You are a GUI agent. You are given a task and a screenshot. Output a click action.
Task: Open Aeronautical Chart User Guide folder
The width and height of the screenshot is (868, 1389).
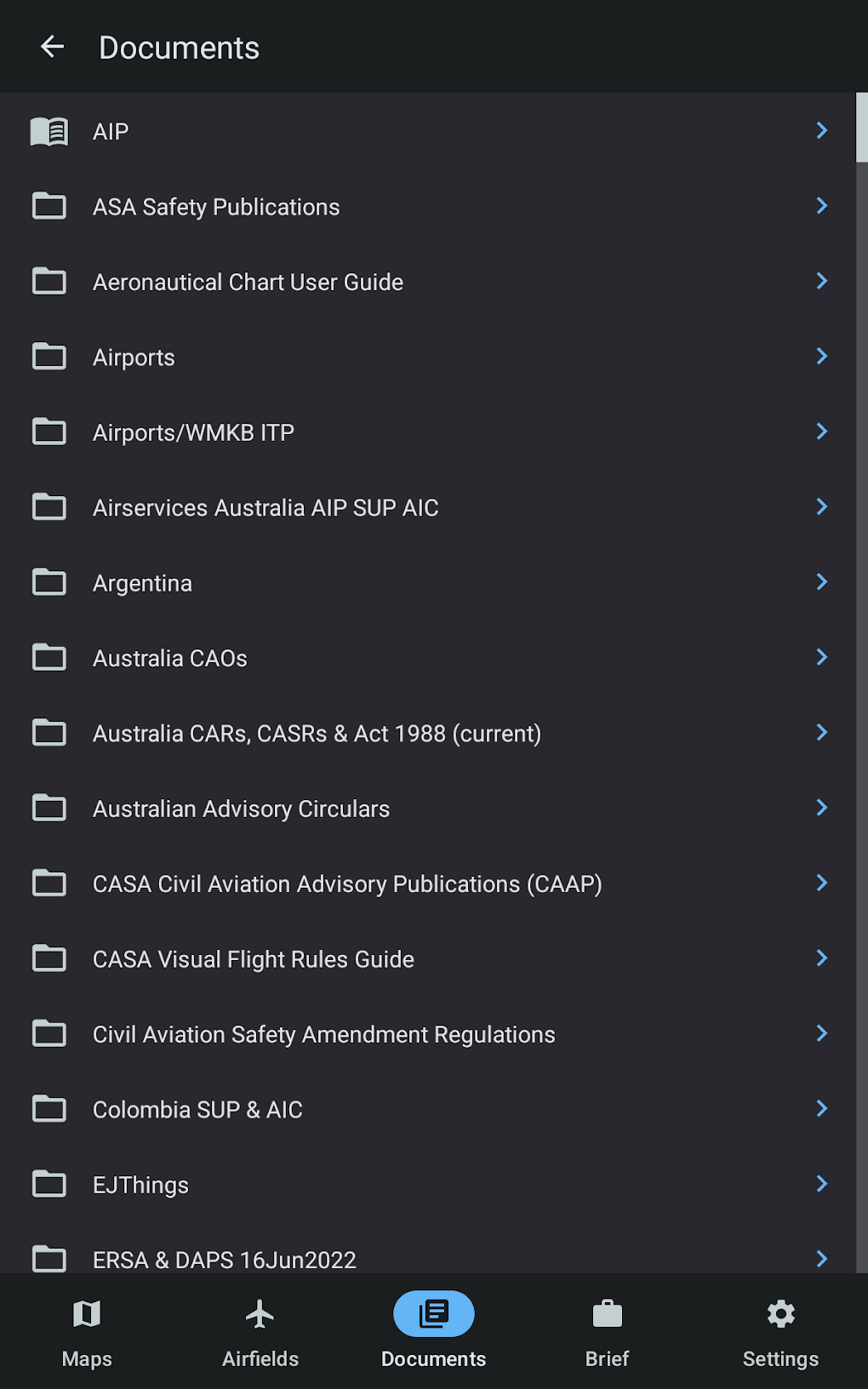[x=248, y=283]
